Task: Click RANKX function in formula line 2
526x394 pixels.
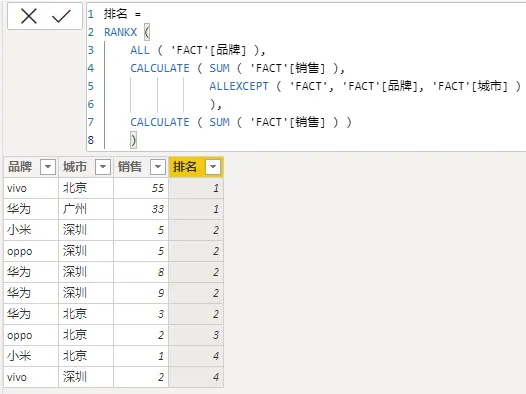Action: [x=120, y=32]
